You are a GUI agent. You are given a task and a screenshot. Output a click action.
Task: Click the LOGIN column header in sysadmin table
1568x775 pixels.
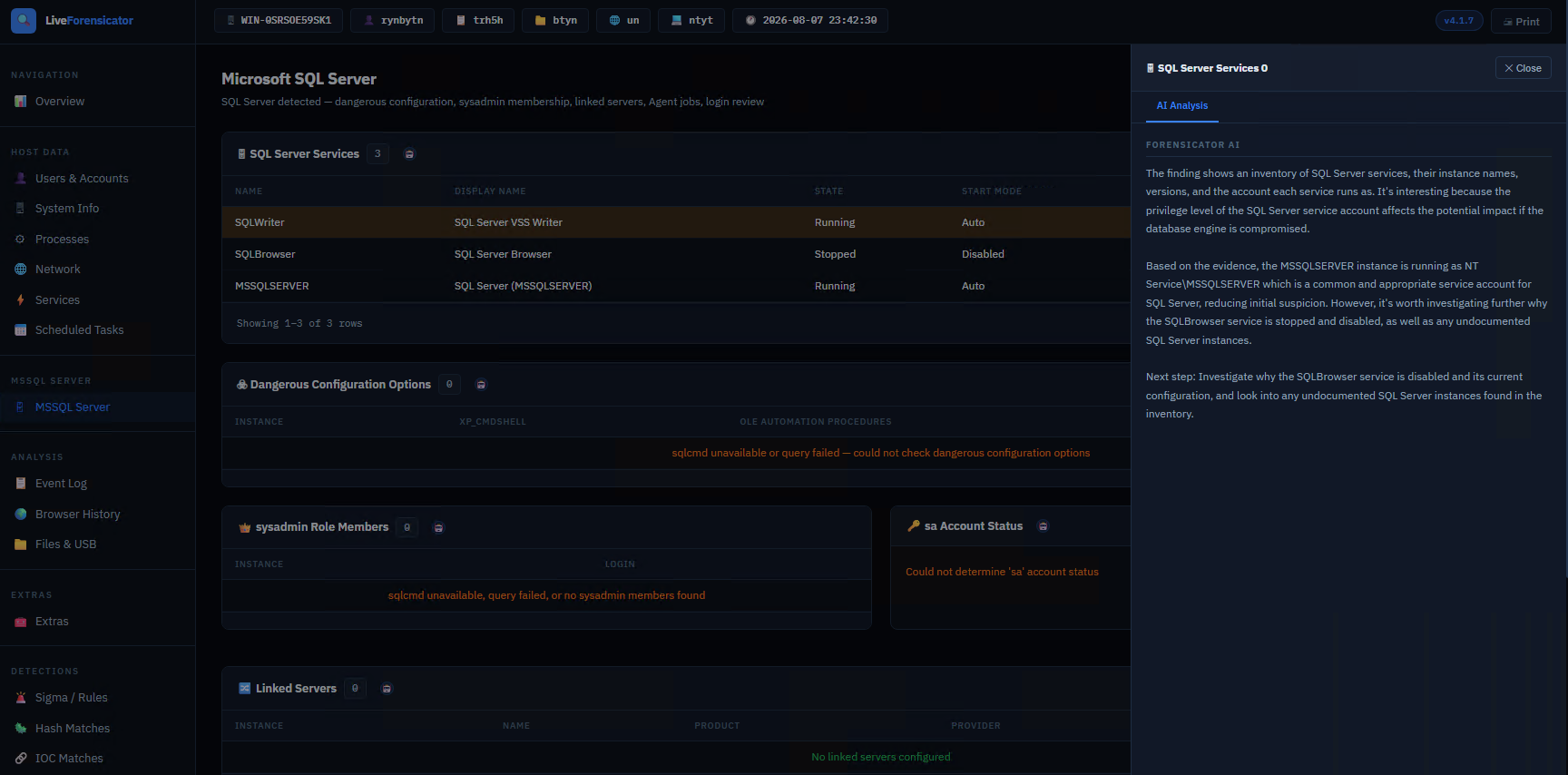click(x=620, y=564)
